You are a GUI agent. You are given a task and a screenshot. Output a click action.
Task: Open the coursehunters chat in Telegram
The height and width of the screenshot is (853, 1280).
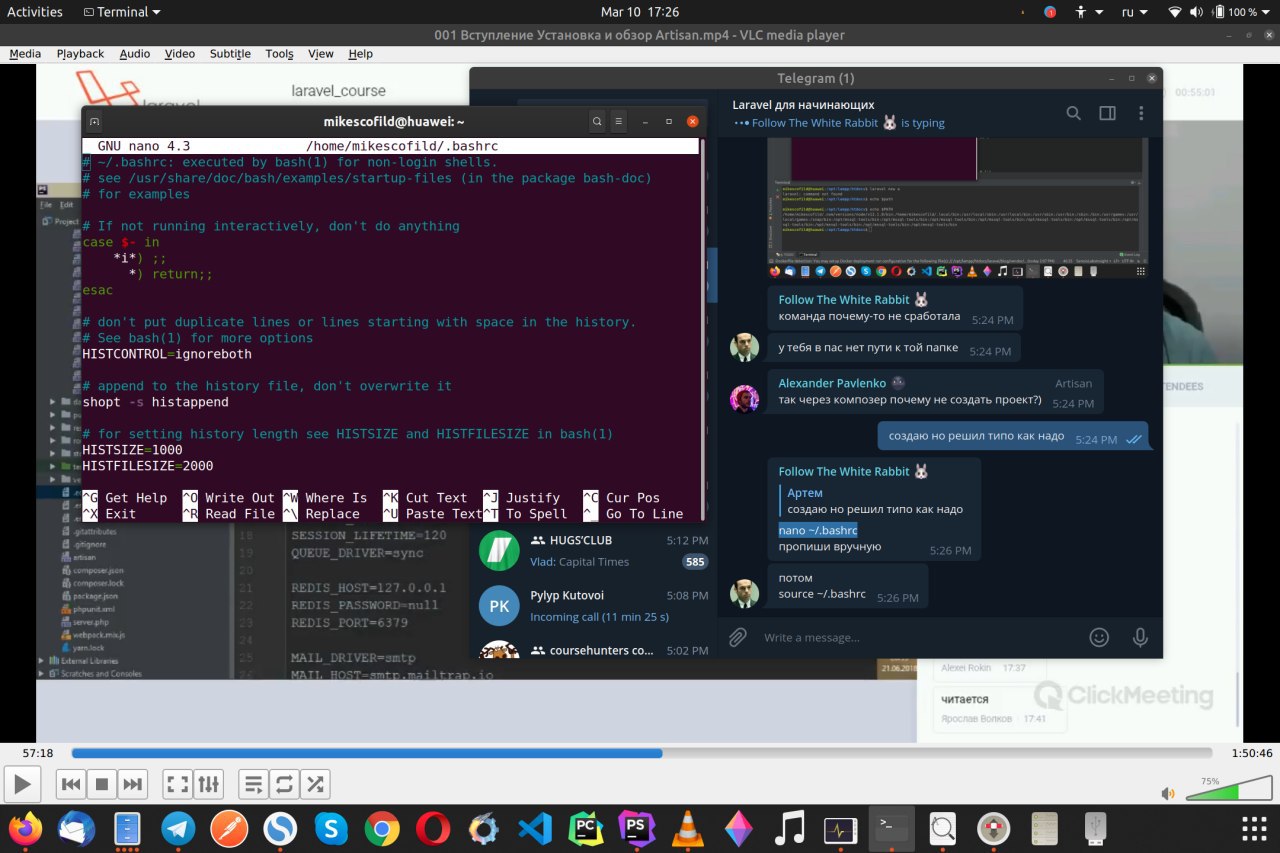tap(593, 650)
